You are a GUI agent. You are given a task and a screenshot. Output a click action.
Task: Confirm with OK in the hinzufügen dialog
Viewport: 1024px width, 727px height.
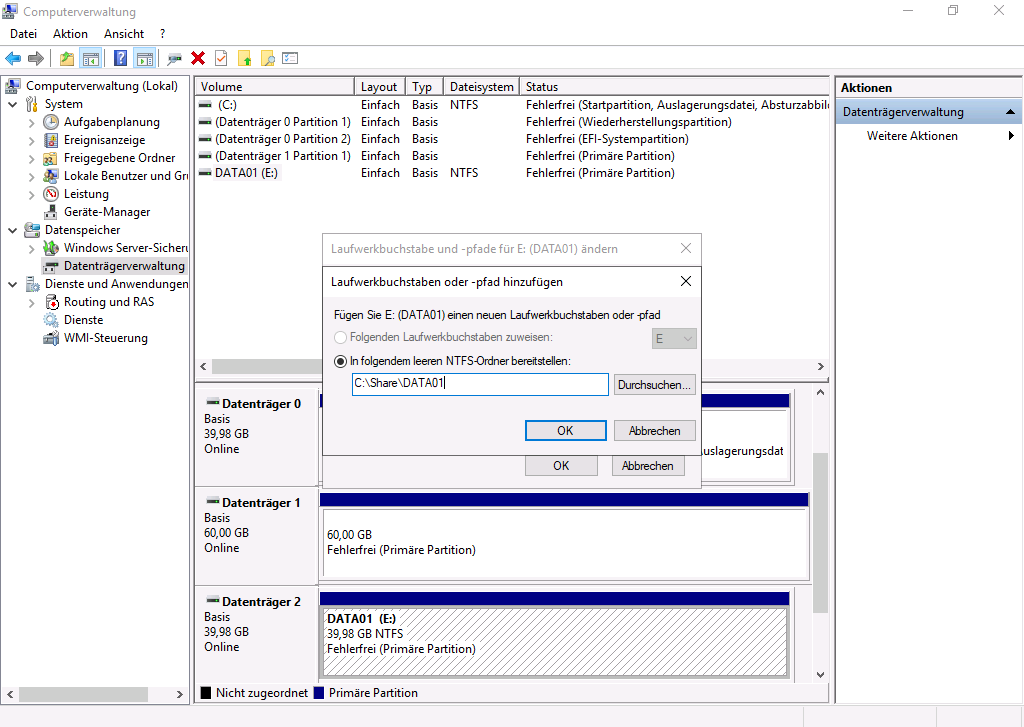[565, 431]
